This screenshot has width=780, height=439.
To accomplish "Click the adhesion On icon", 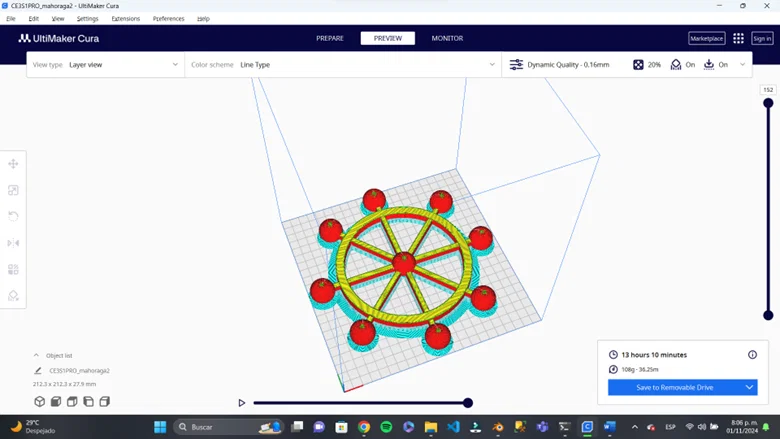I will click(x=709, y=65).
